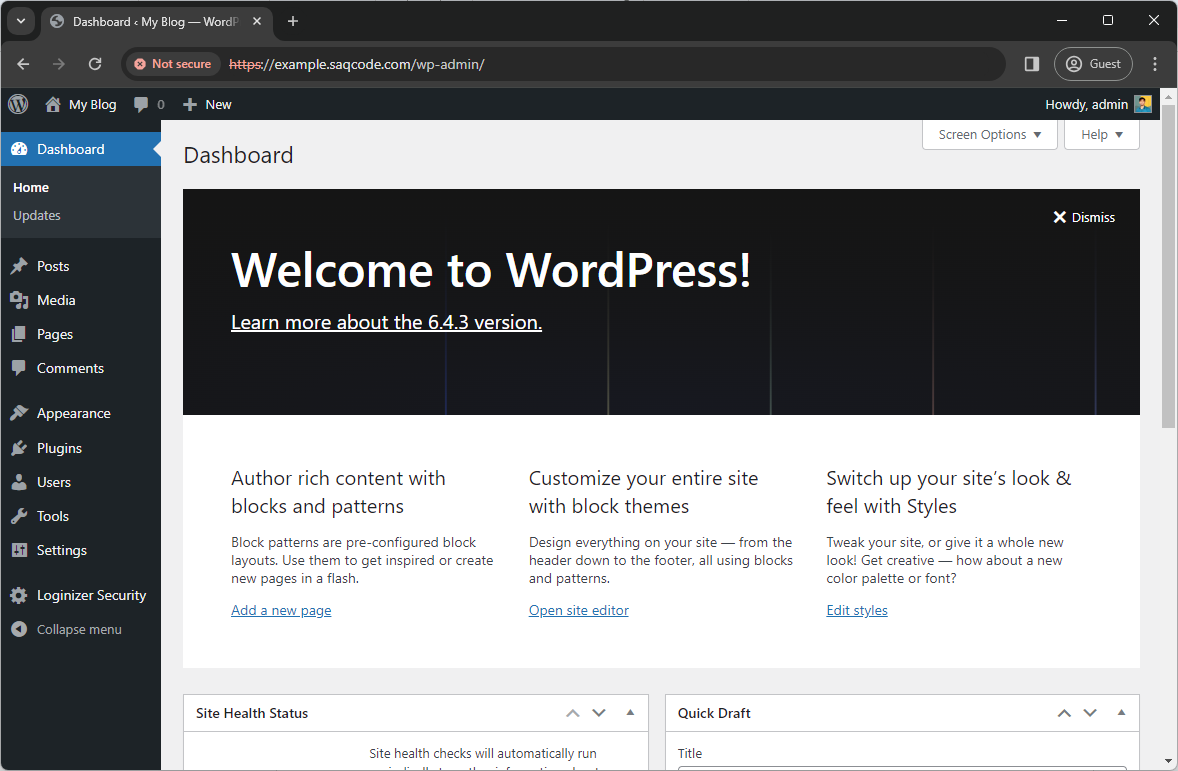Click the Pages icon in sidebar
The height and width of the screenshot is (771, 1178).
pyautogui.click(x=20, y=334)
